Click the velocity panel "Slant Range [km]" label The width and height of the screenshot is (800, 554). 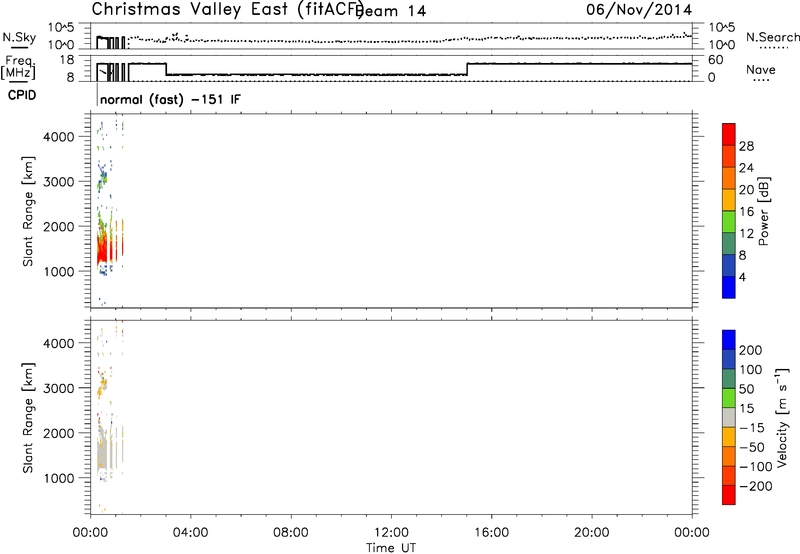(28, 418)
